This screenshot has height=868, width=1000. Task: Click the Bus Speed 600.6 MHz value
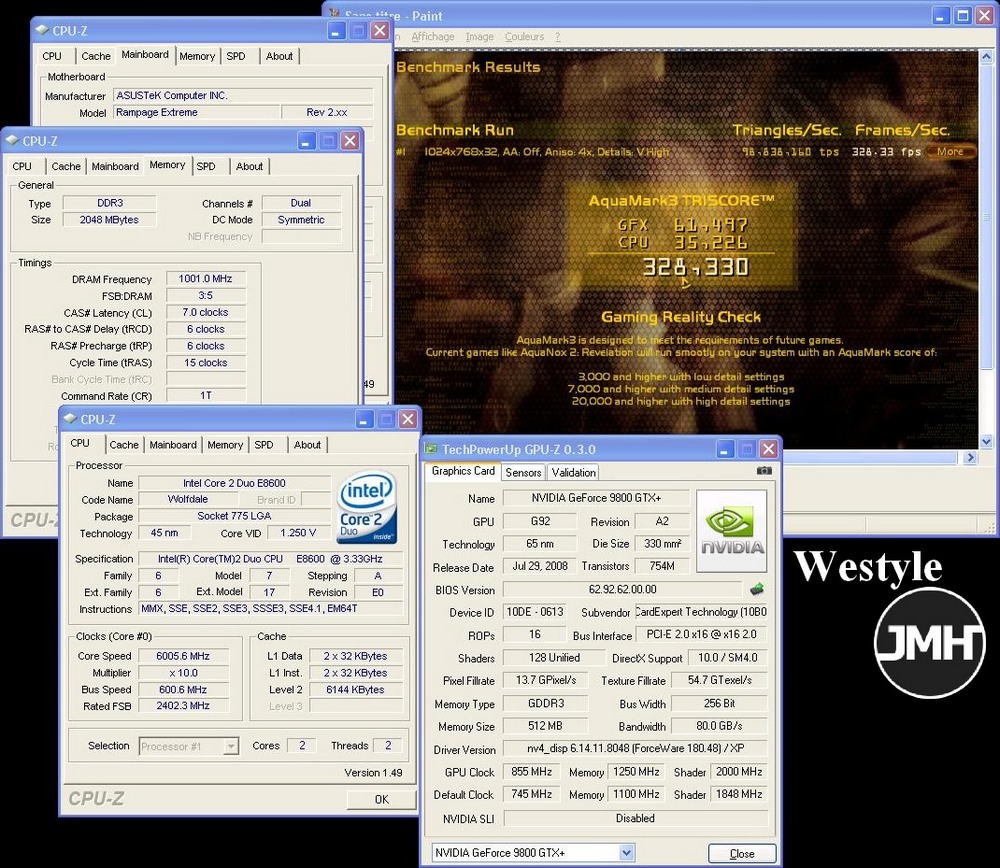182,689
